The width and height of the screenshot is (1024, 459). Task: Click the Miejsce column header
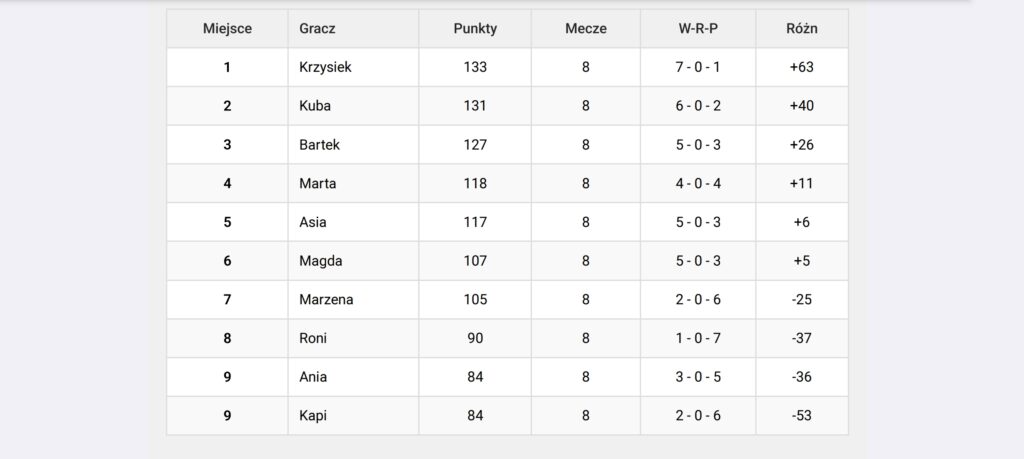tap(227, 29)
